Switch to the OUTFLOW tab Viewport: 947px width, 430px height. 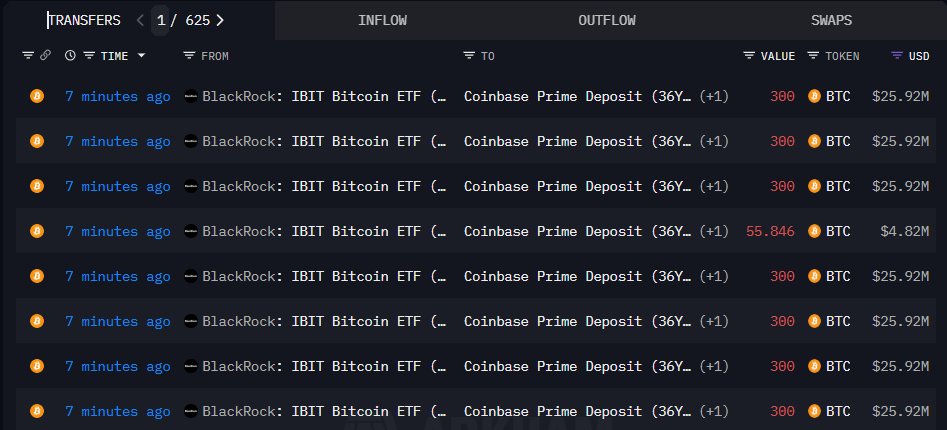[x=606, y=20]
